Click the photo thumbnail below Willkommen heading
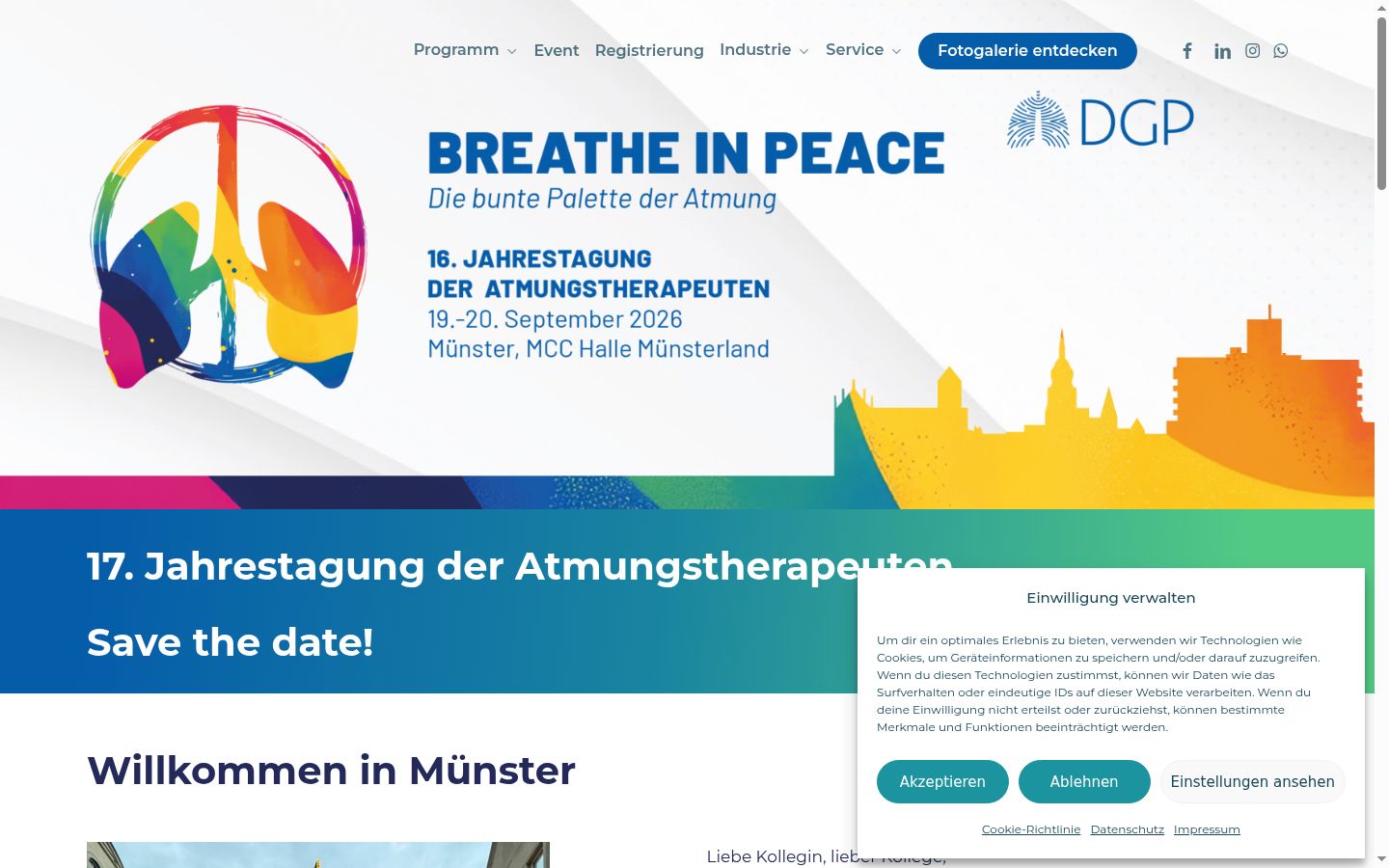1389x868 pixels. coord(318,854)
